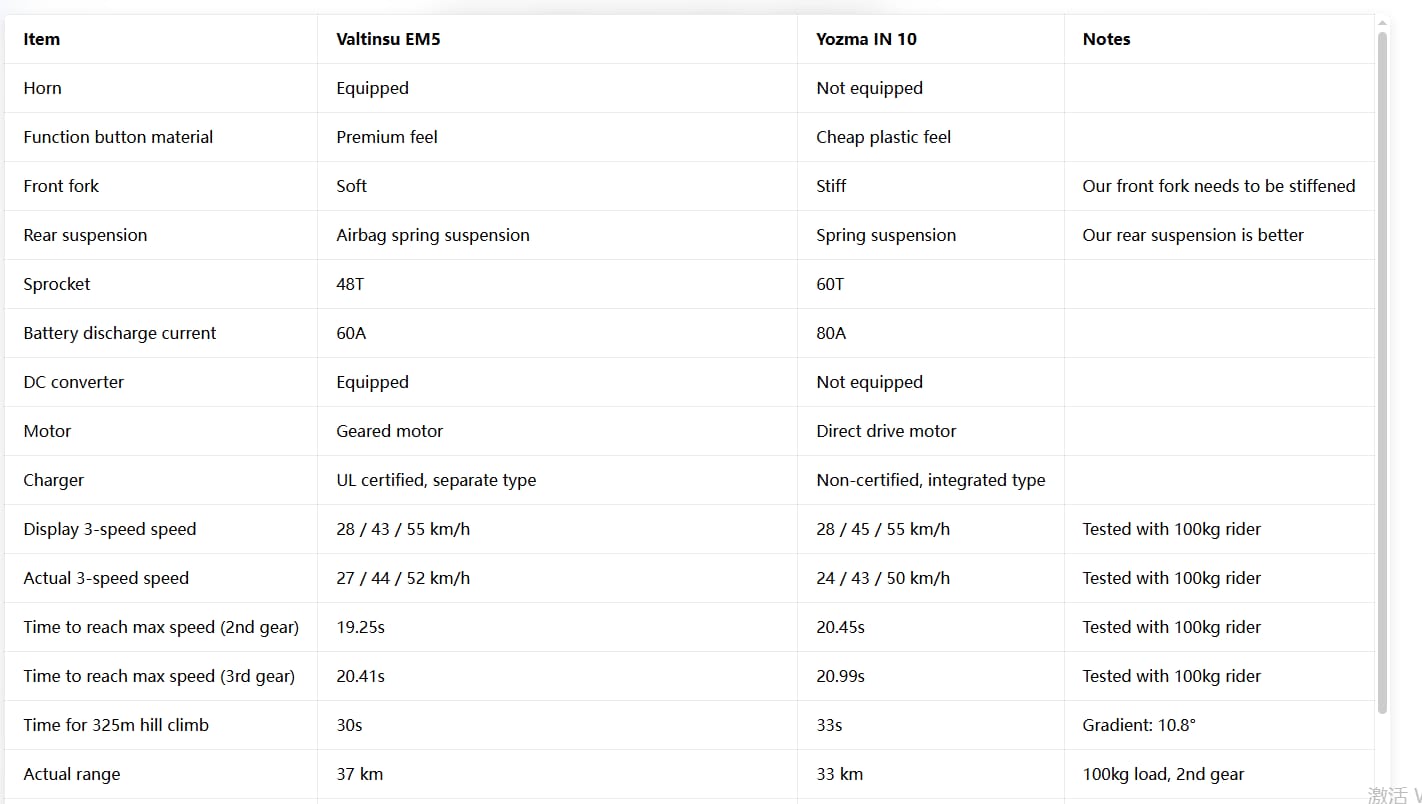Image resolution: width=1422 pixels, height=804 pixels.
Task: Select the 'Our rear suspension is better' note
Action: point(1193,235)
